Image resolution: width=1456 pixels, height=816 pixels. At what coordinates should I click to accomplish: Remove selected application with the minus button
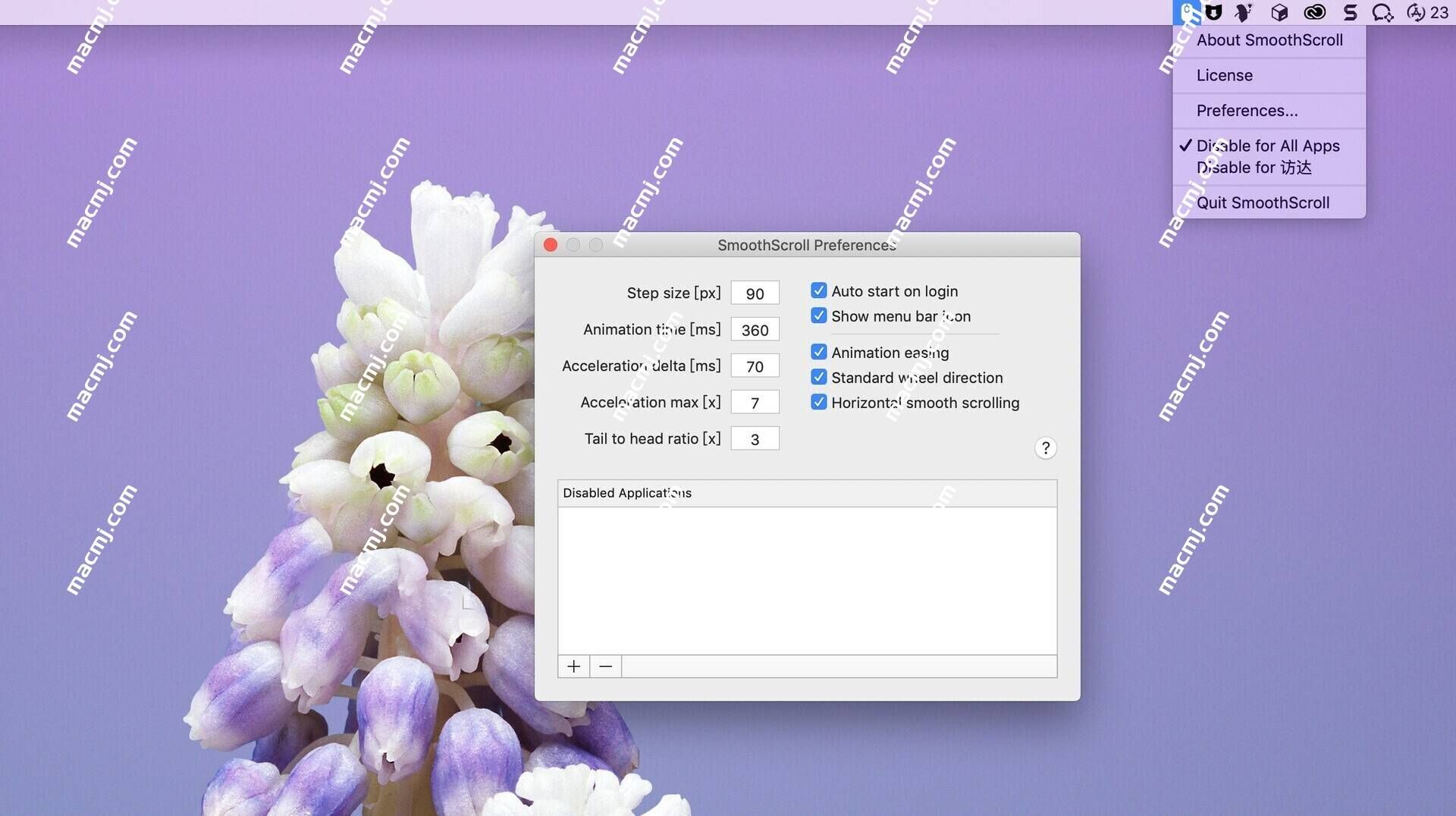(x=605, y=667)
